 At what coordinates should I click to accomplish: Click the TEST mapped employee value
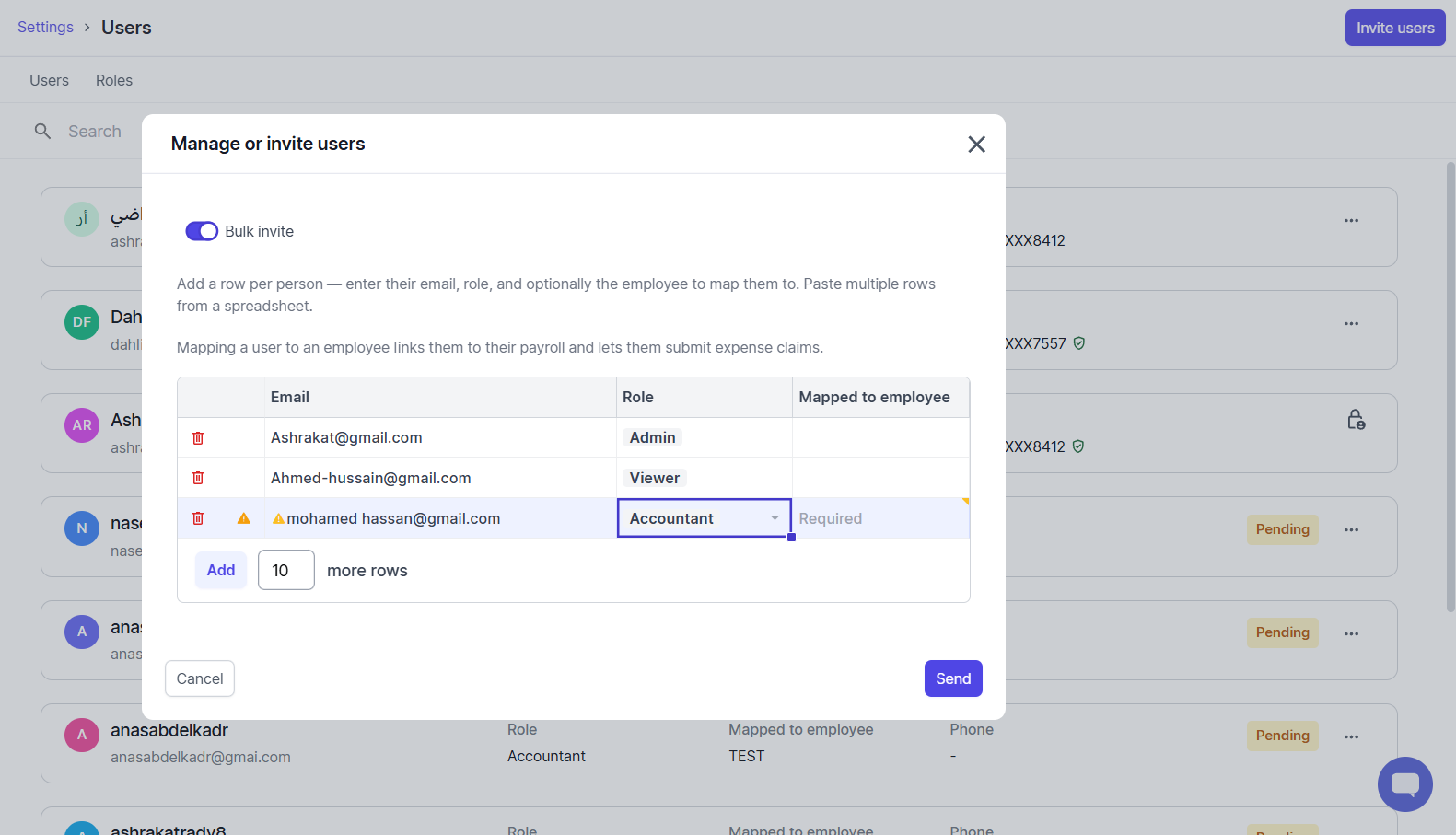747,756
